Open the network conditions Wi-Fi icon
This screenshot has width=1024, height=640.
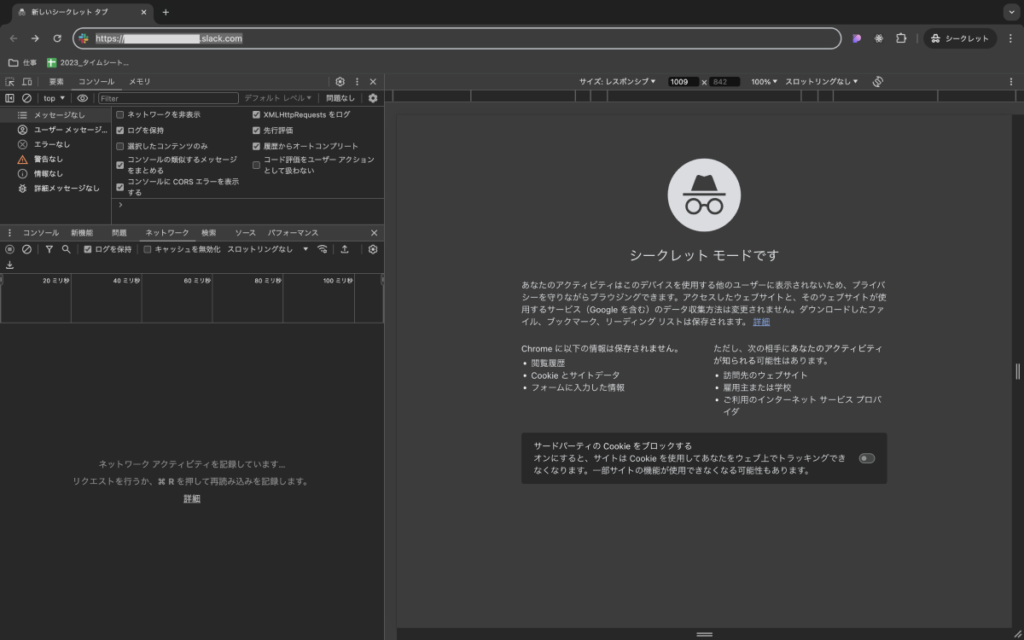point(322,249)
